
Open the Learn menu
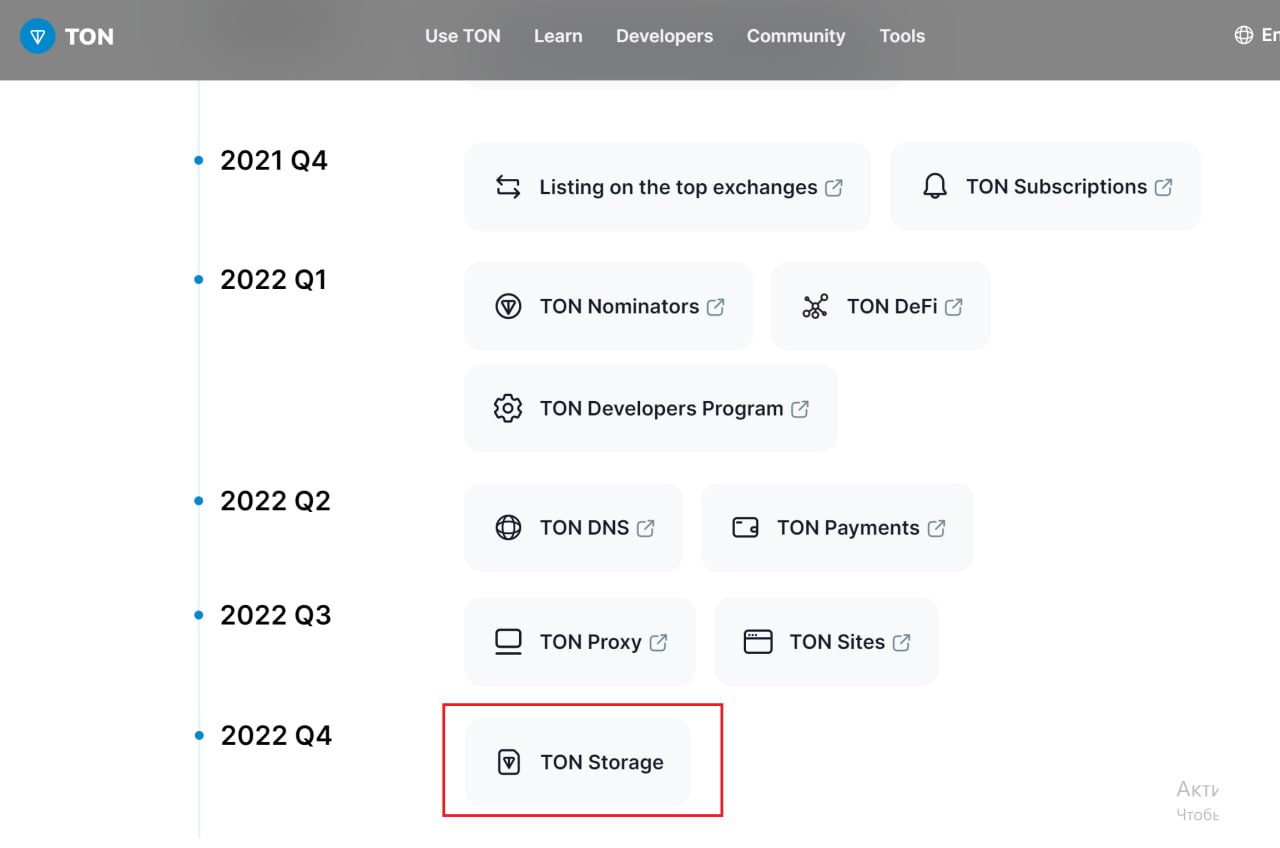coord(558,36)
